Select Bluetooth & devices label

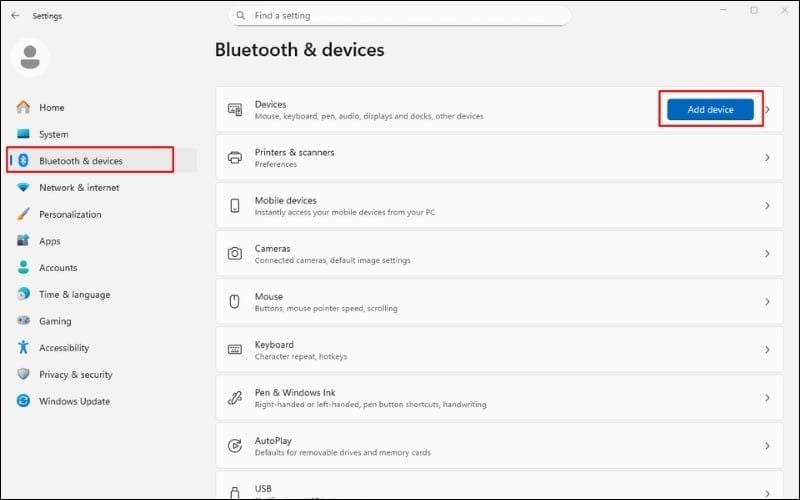(81, 161)
